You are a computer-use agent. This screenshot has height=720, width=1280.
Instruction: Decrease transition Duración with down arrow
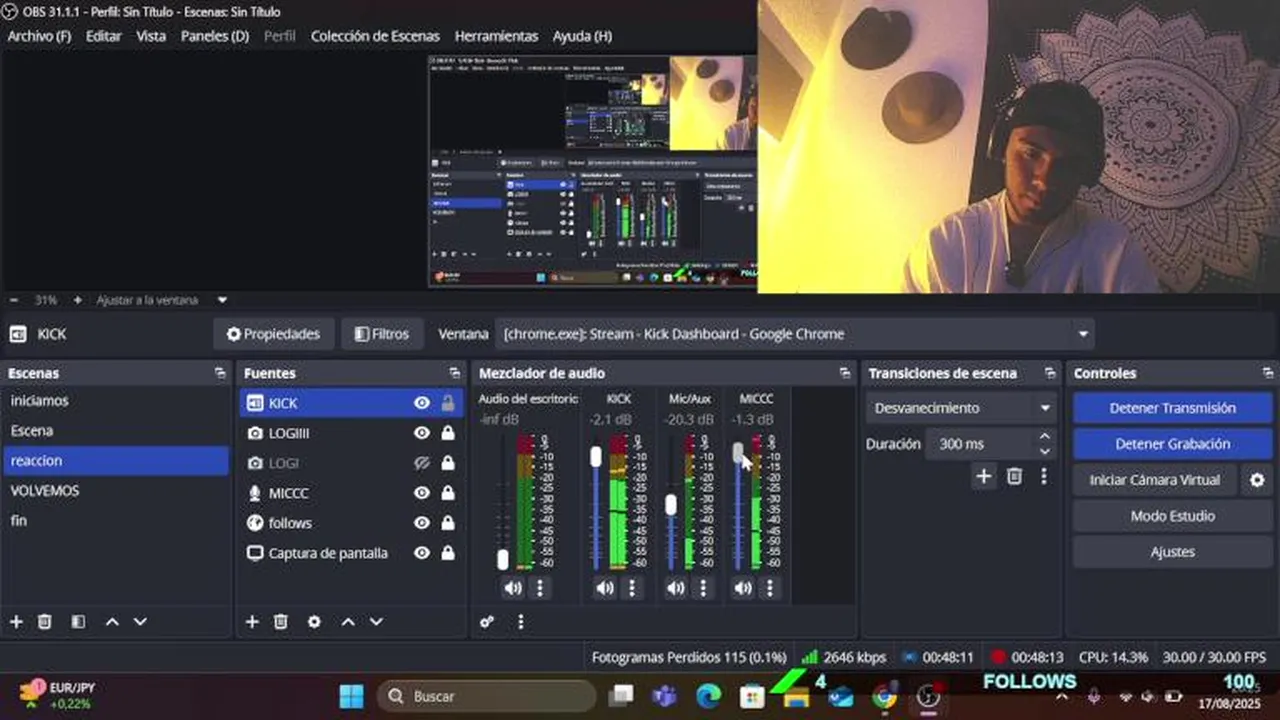pos(1045,450)
